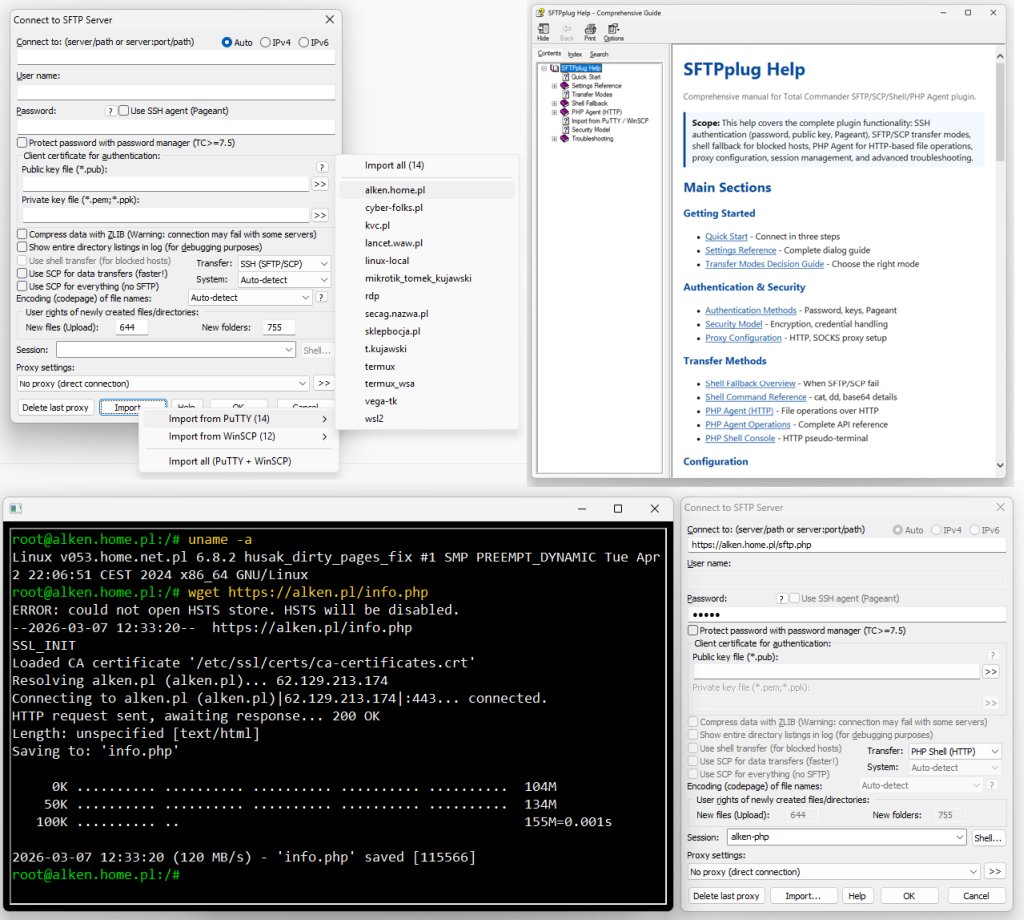The image size is (1024, 920).
Task: Click the help window title bar icon
Action: click(x=540, y=12)
